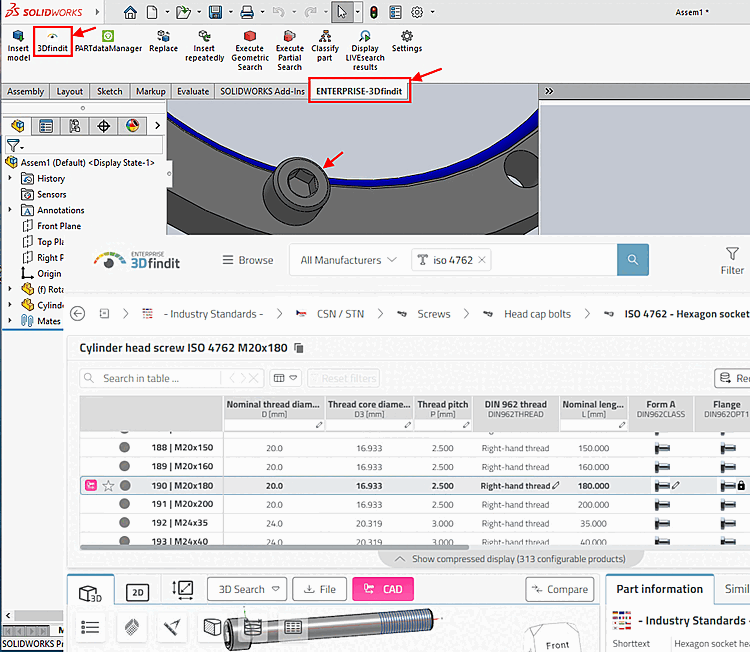This screenshot has height=652, width=750.
Task: Click the Save icon
Action: click(x=215, y=12)
